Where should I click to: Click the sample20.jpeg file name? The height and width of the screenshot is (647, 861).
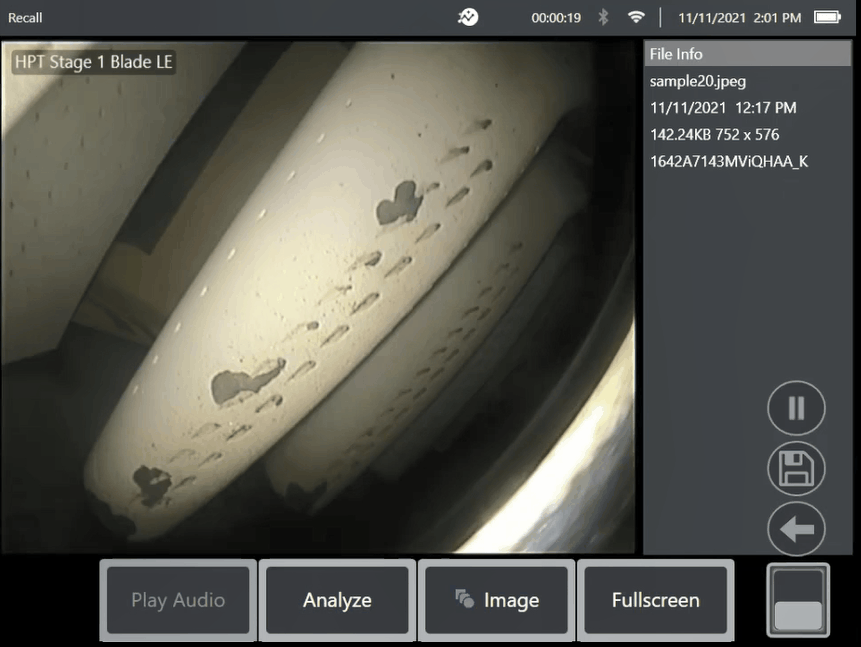tap(697, 81)
